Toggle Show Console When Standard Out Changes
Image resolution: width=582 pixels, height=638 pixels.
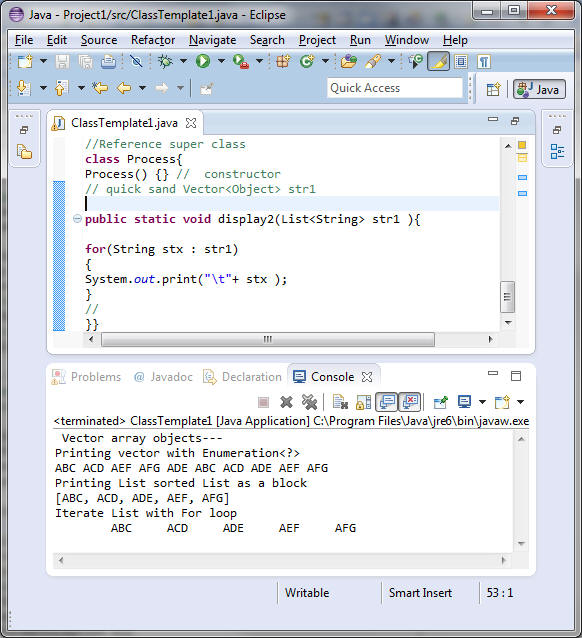pos(387,402)
